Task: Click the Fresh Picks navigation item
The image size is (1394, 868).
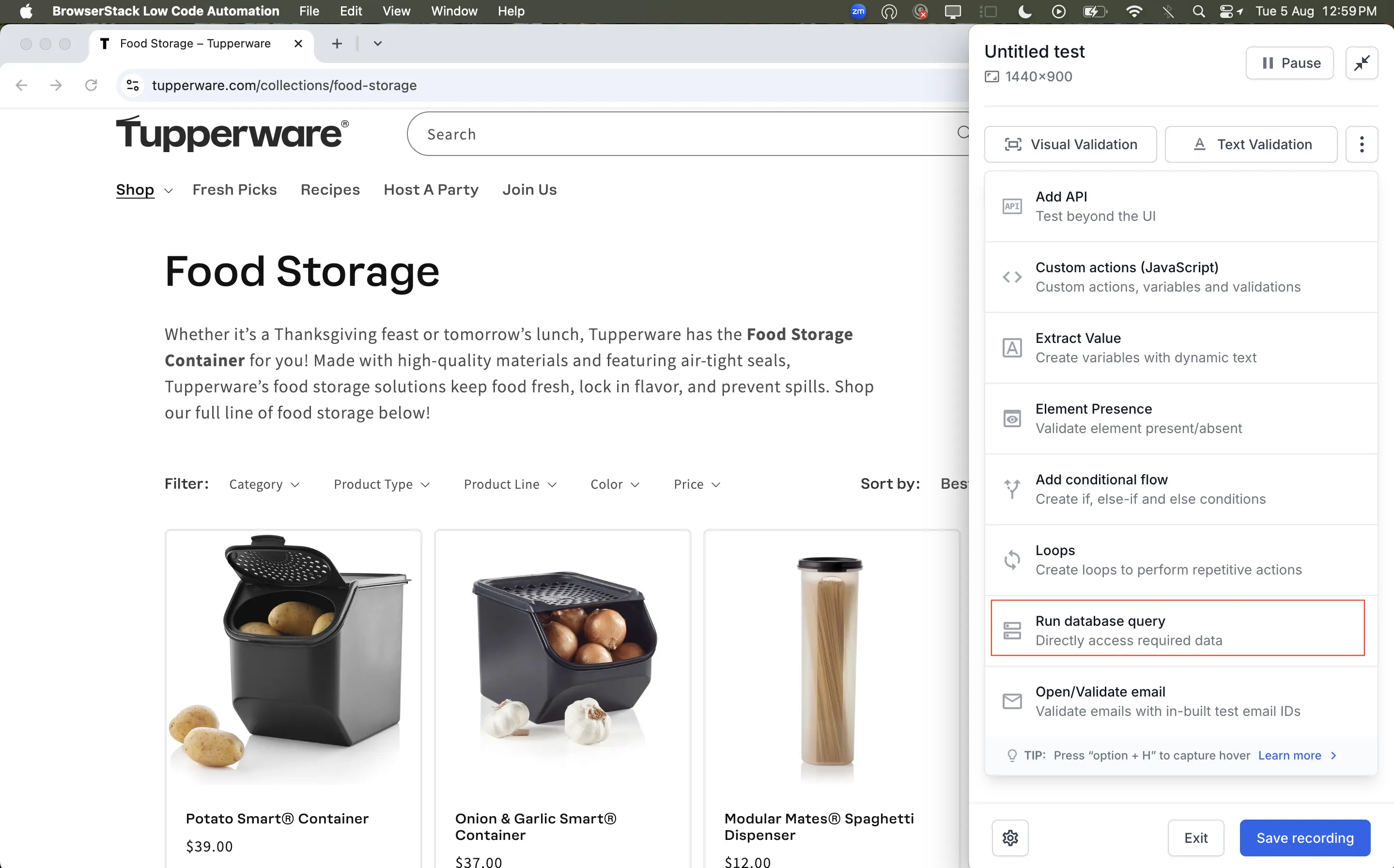Action: point(234,189)
